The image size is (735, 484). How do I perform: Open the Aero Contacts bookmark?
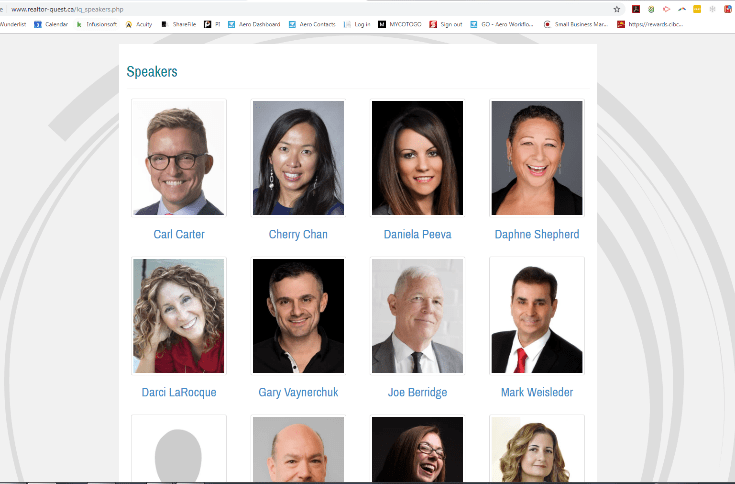click(312, 24)
